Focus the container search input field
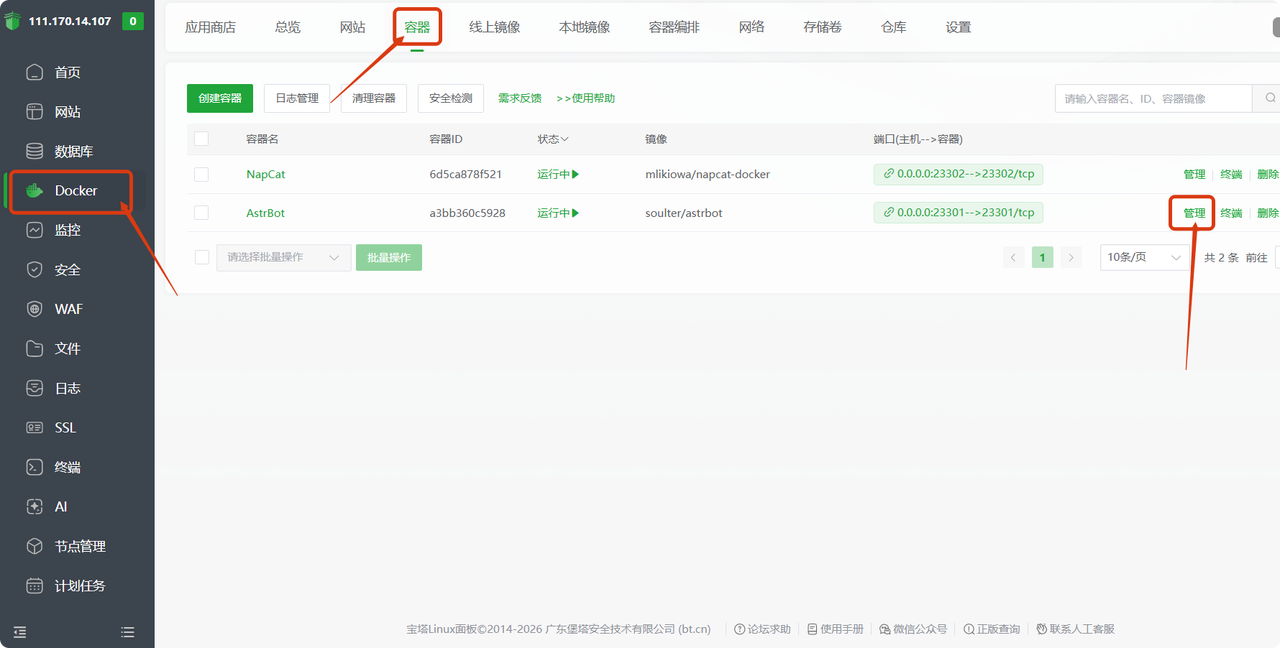The image size is (1280, 648). [1154, 98]
